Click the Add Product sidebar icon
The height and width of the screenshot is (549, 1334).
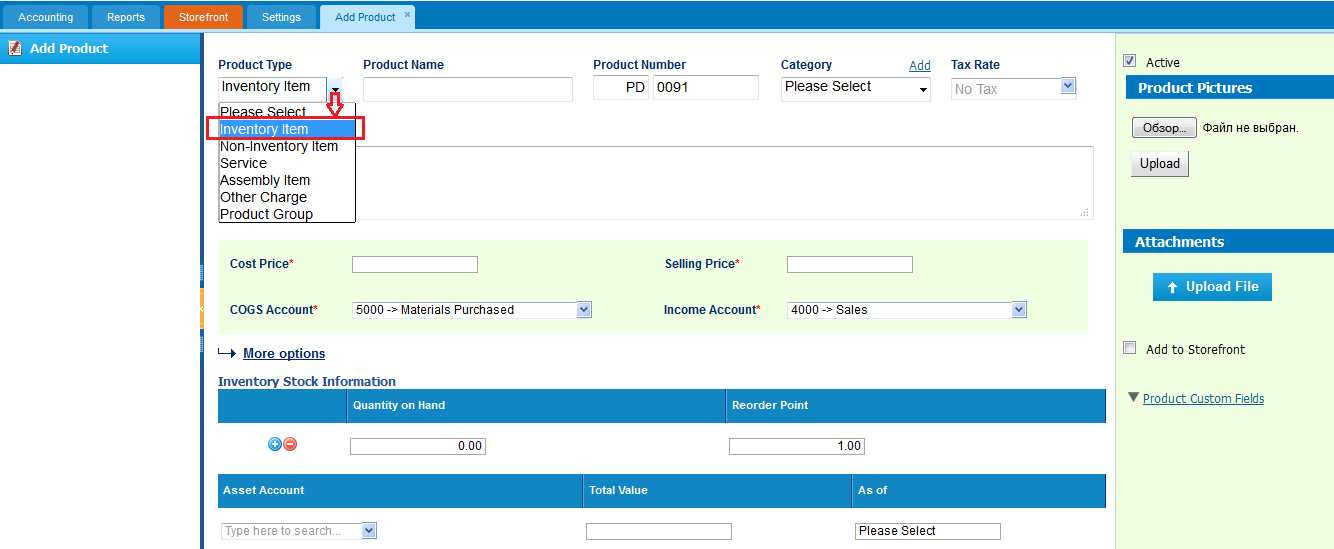(x=15, y=48)
